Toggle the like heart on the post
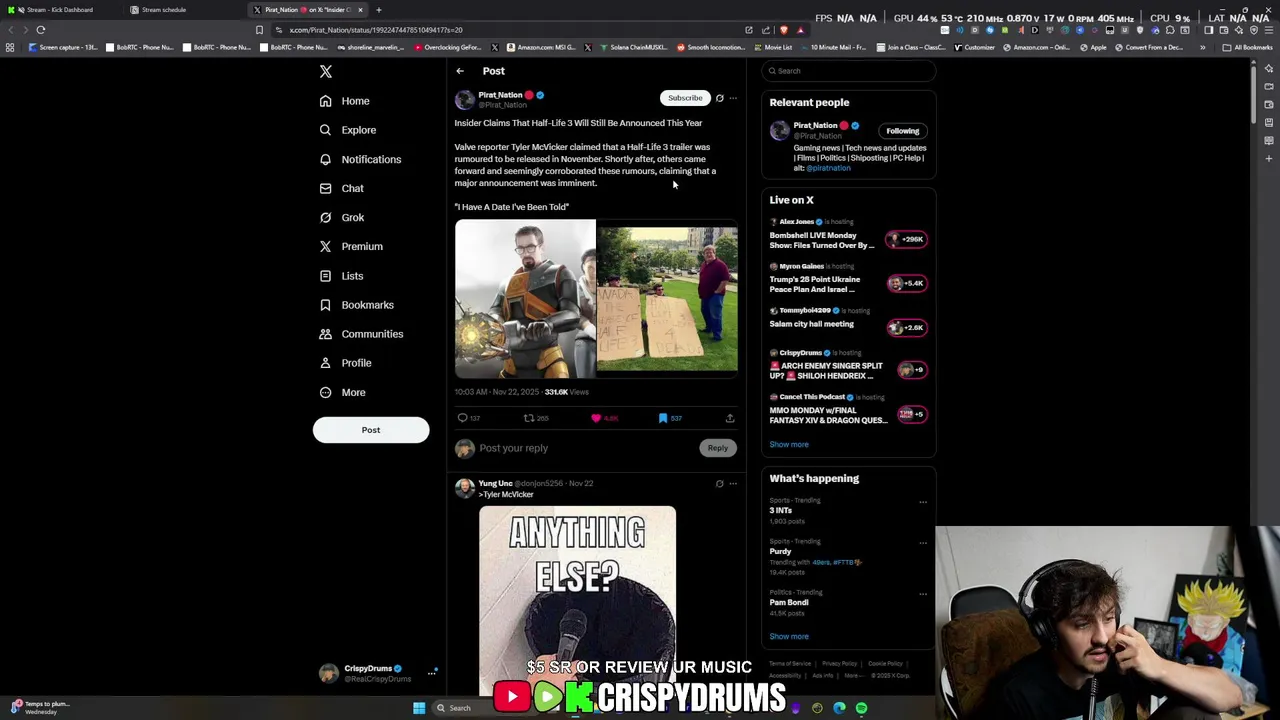Viewport: 1280px width, 720px height. [596, 418]
